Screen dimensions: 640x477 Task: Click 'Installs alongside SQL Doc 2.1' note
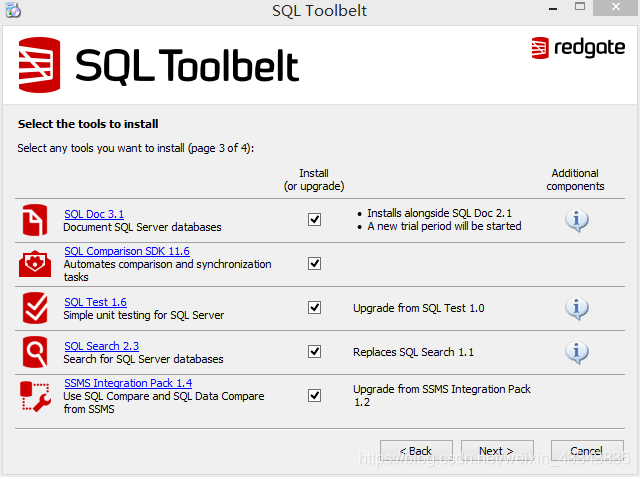tap(440, 213)
